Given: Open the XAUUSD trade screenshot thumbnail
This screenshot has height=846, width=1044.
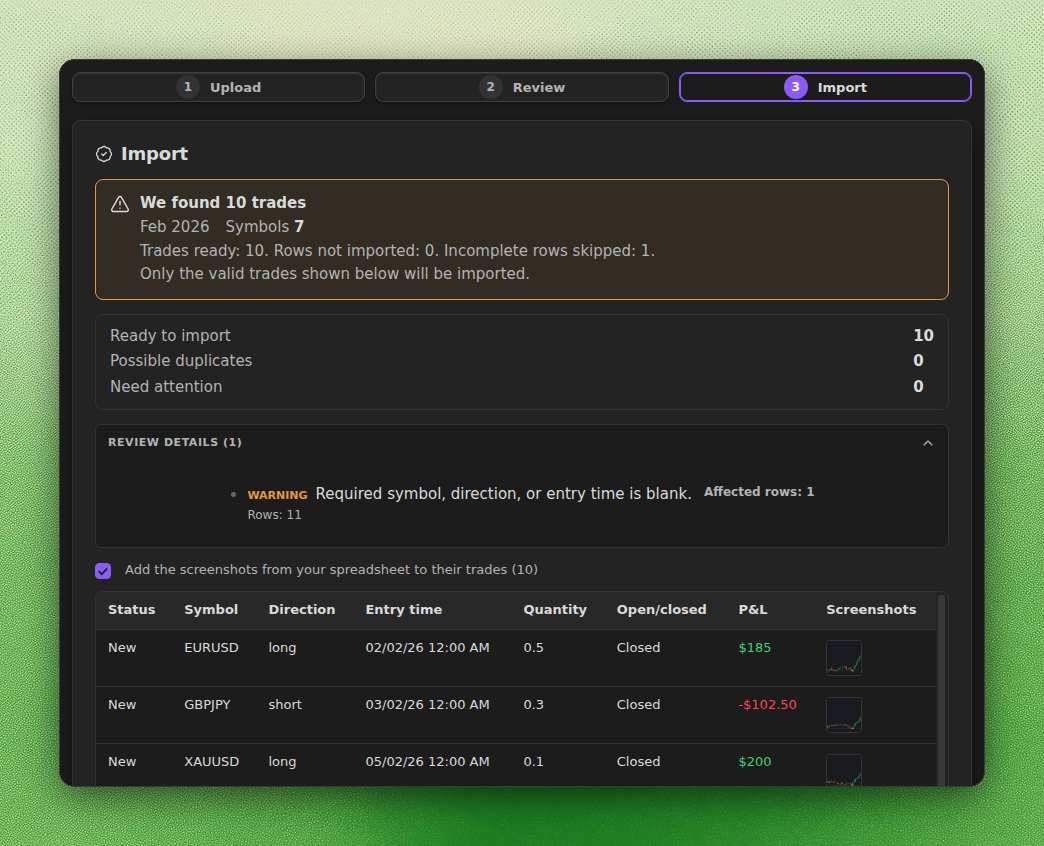Looking at the screenshot, I should pos(844,770).
